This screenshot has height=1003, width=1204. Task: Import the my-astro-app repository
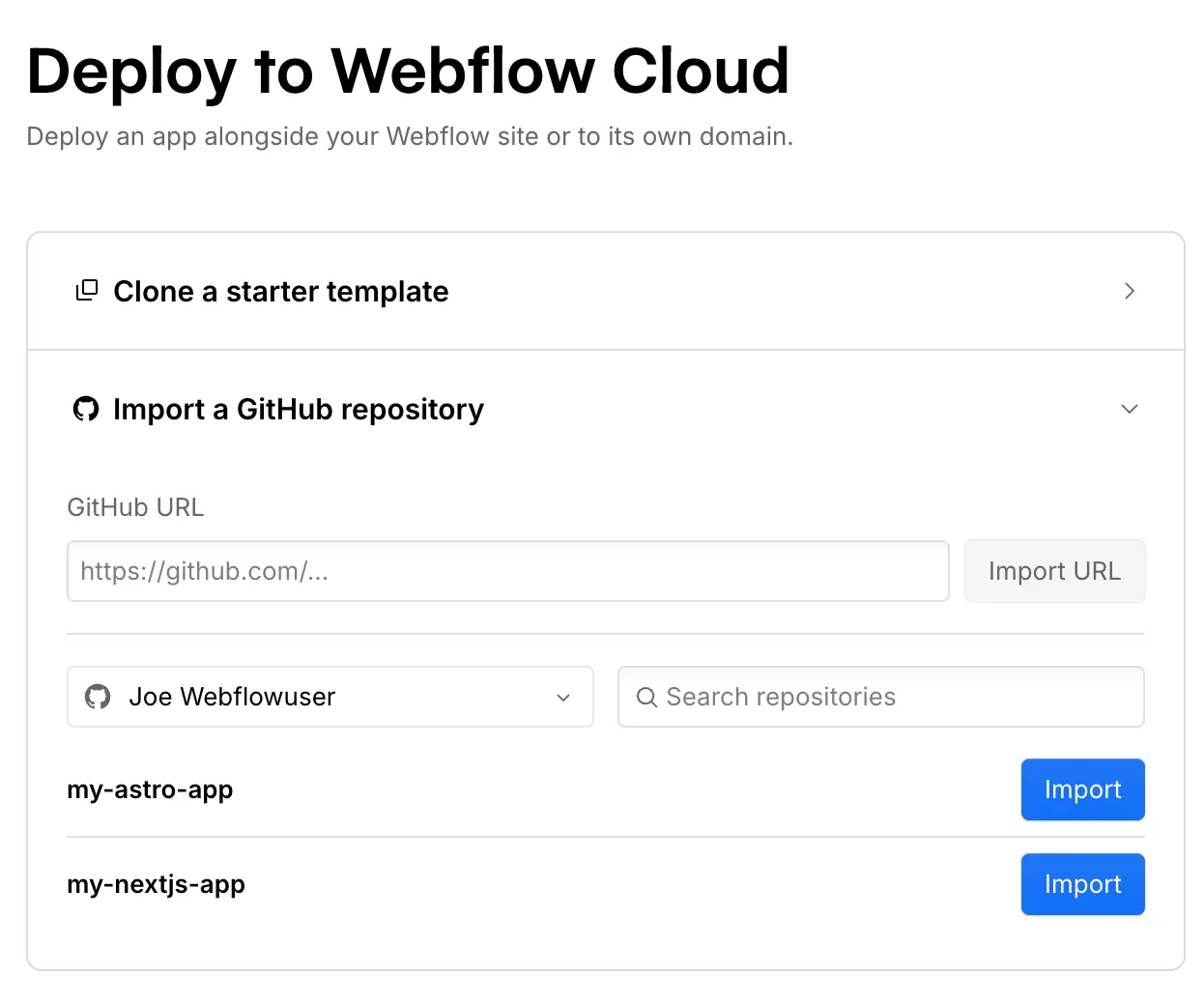pos(1083,789)
